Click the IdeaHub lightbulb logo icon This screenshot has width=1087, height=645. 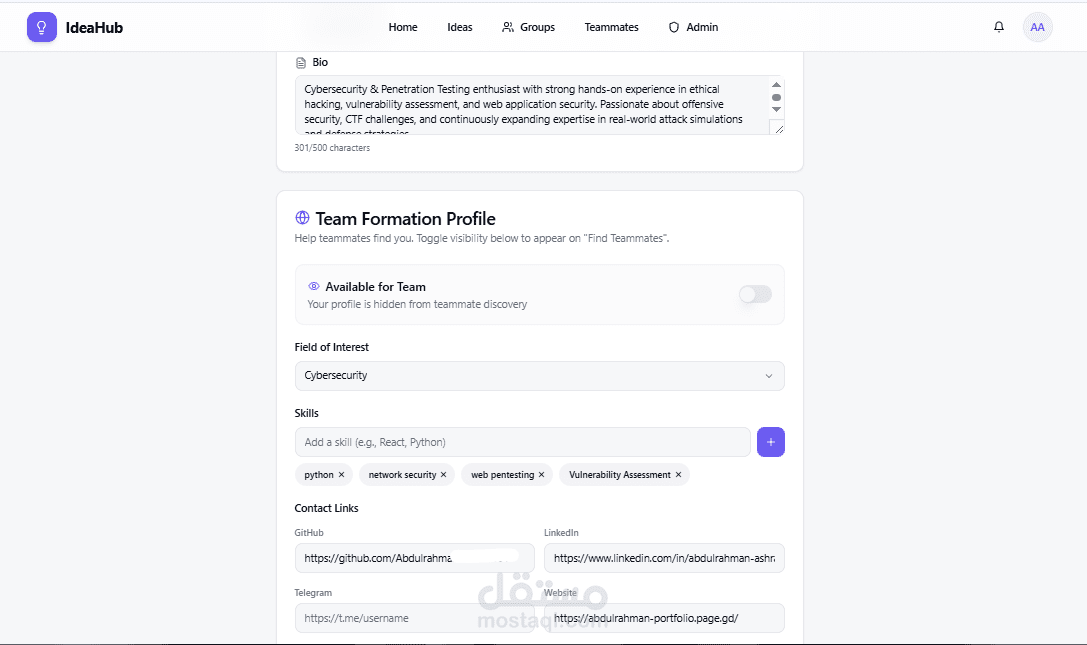point(42,27)
